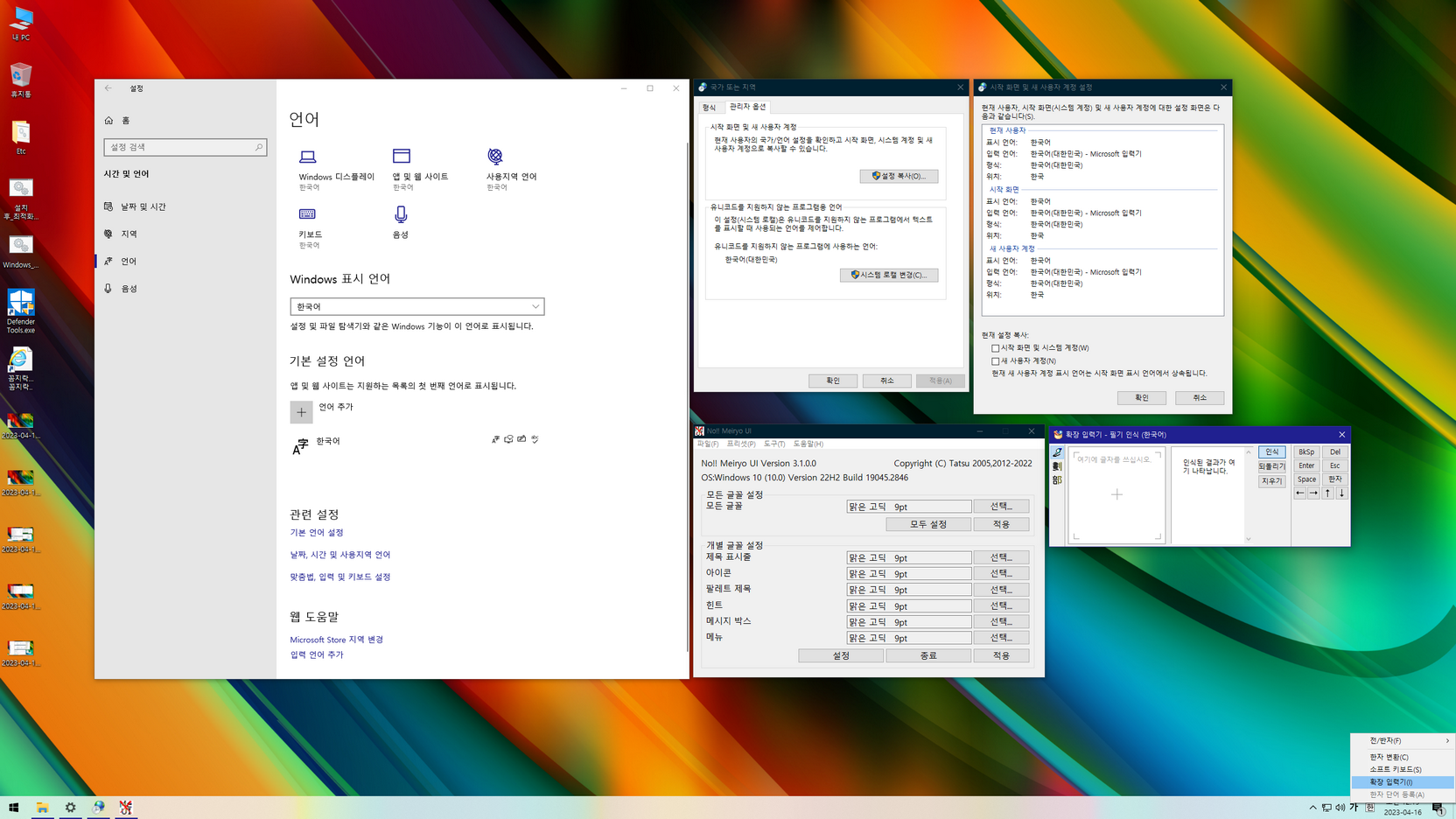Open the File menu in Meiryo UI
The image size is (1456, 819).
click(708, 444)
